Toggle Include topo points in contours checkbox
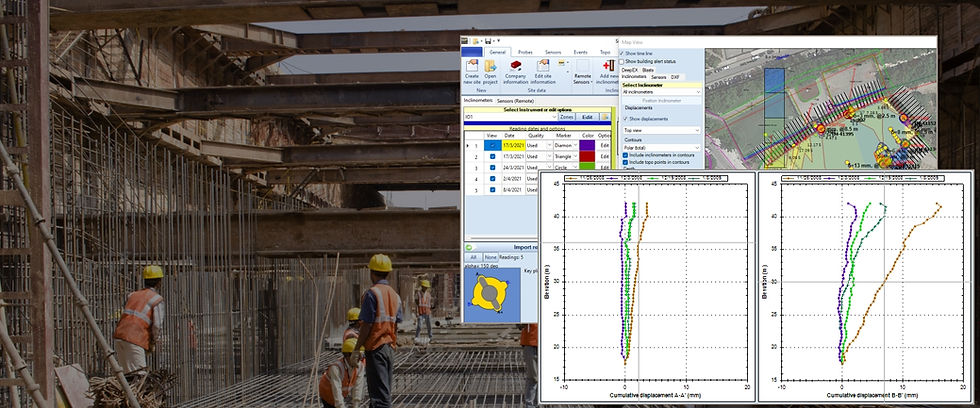This screenshot has width=980, height=408. pos(625,162)
